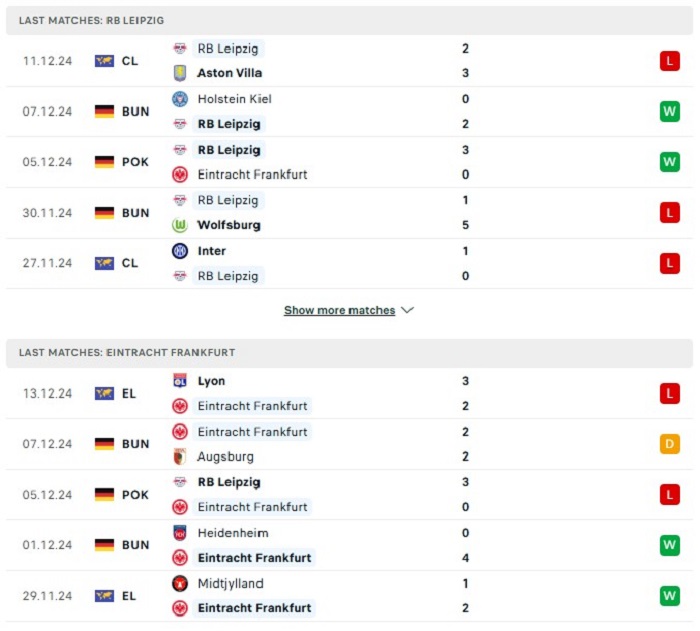Expand Show more matches chevron
Viewport: 700px width, 631px height.
(408, 310)
